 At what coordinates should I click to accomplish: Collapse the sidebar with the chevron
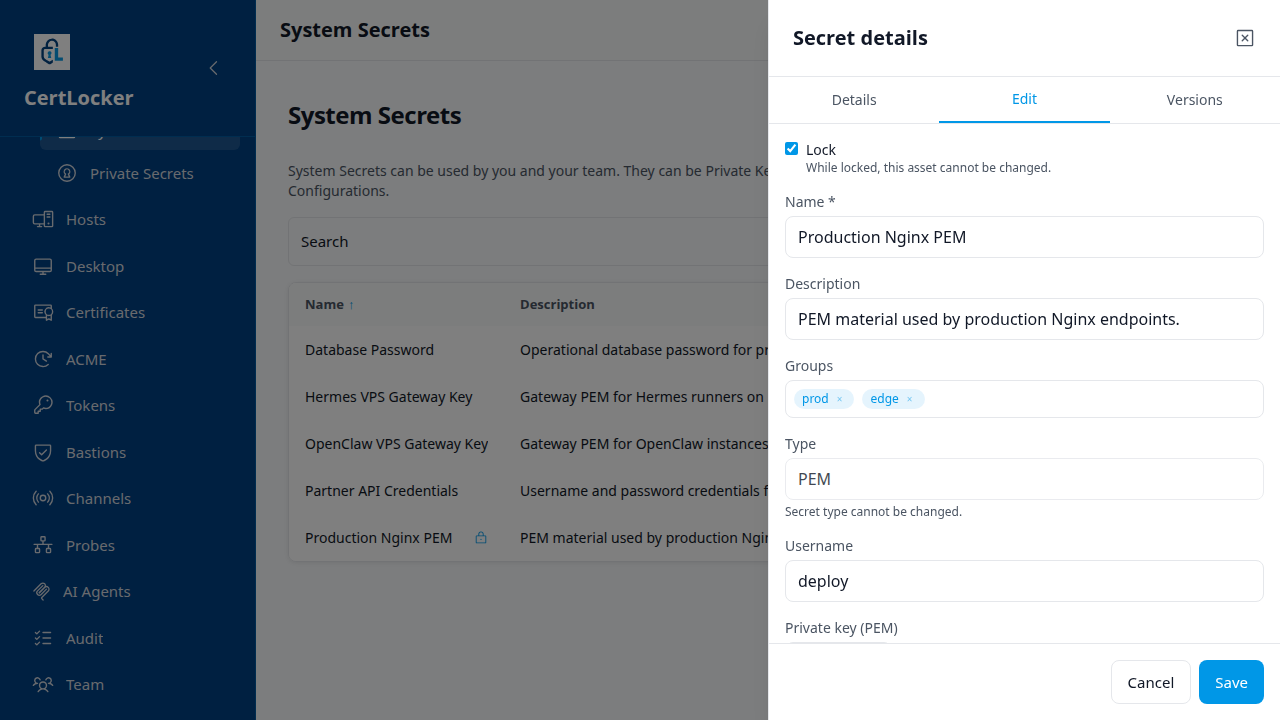[x=213, y=68]
